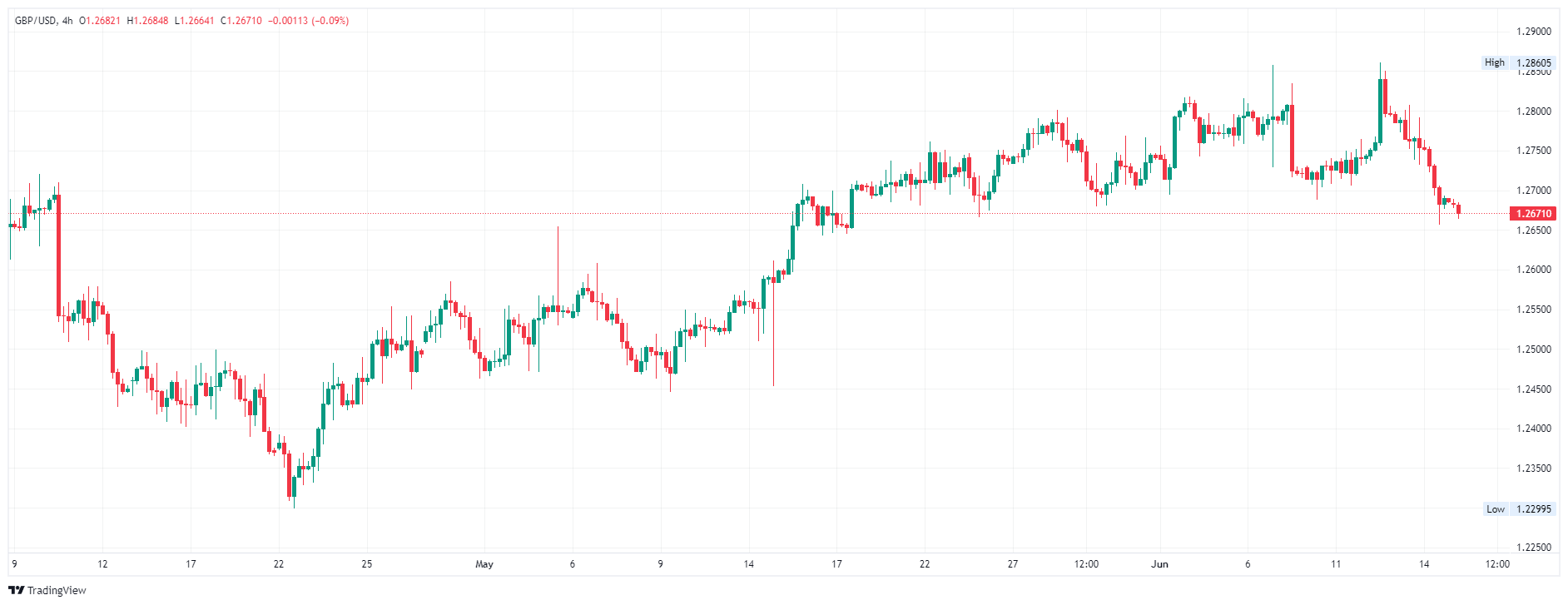Screen dimensions: 1568x605
Task: Click the 1.29000 price axis label
Action: 1533,32
